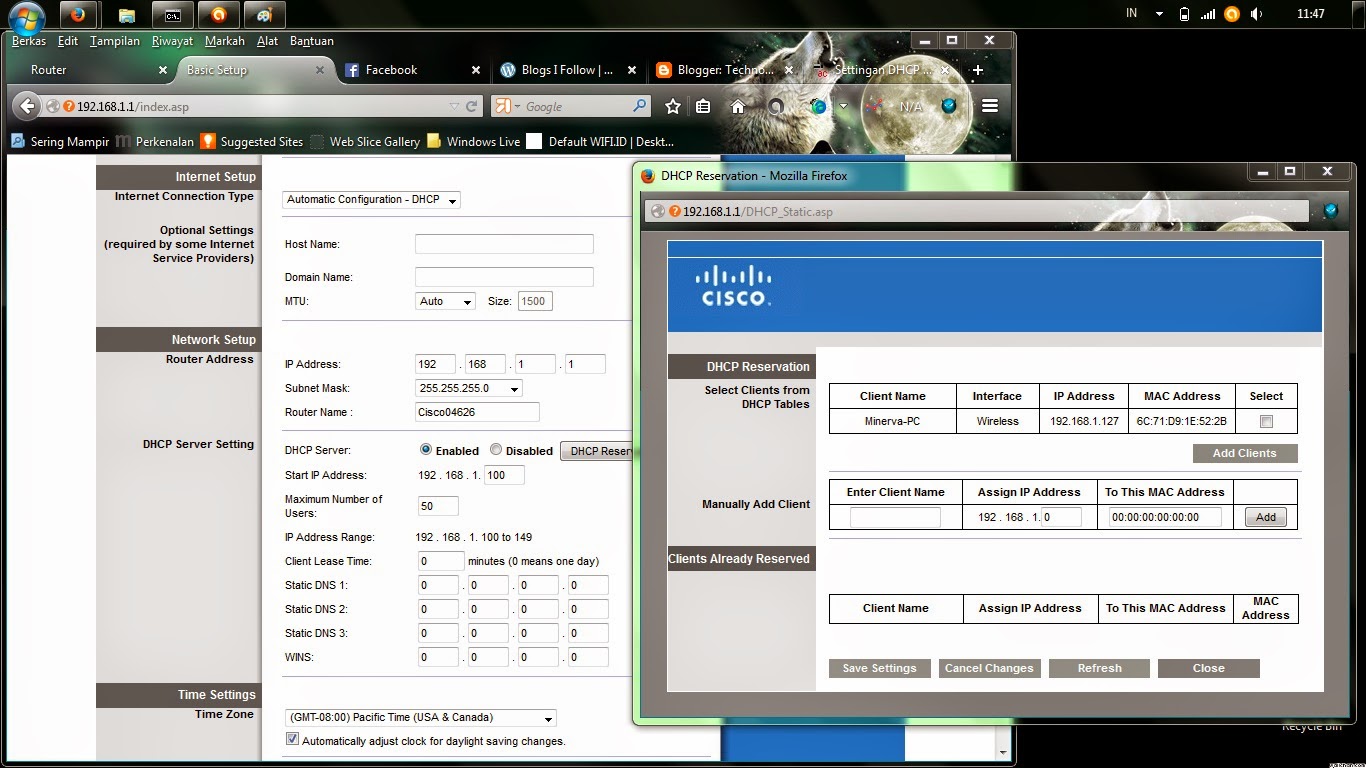Open the file explorer folder taskbar icon
The width and height of the screenshot is (1366, 768).
click(x=127, y=15)
